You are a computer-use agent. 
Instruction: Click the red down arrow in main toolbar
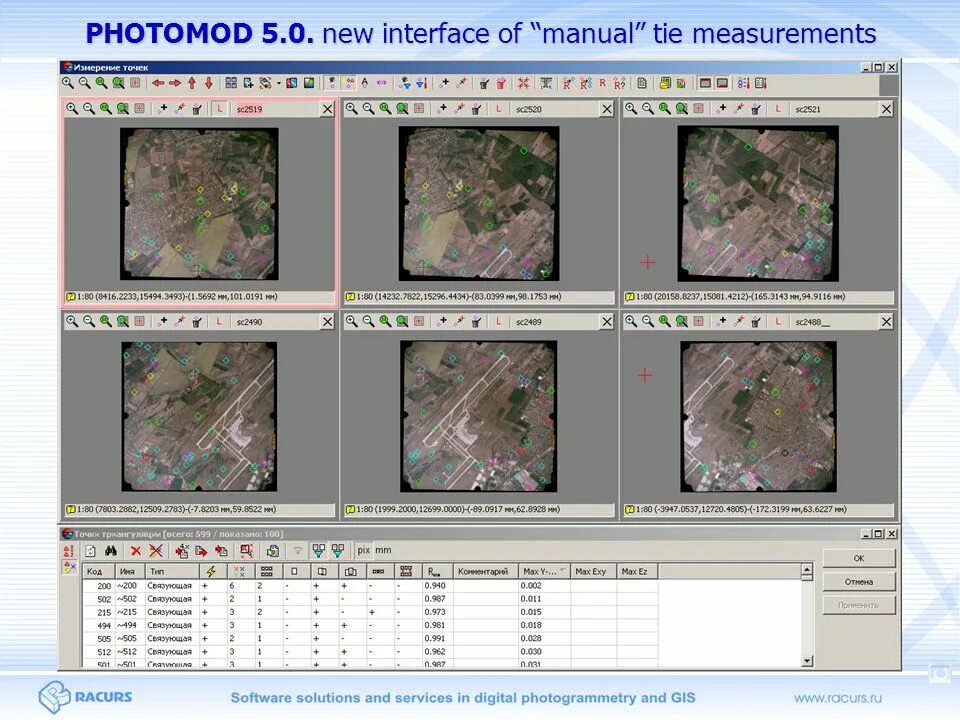(209, 83)
